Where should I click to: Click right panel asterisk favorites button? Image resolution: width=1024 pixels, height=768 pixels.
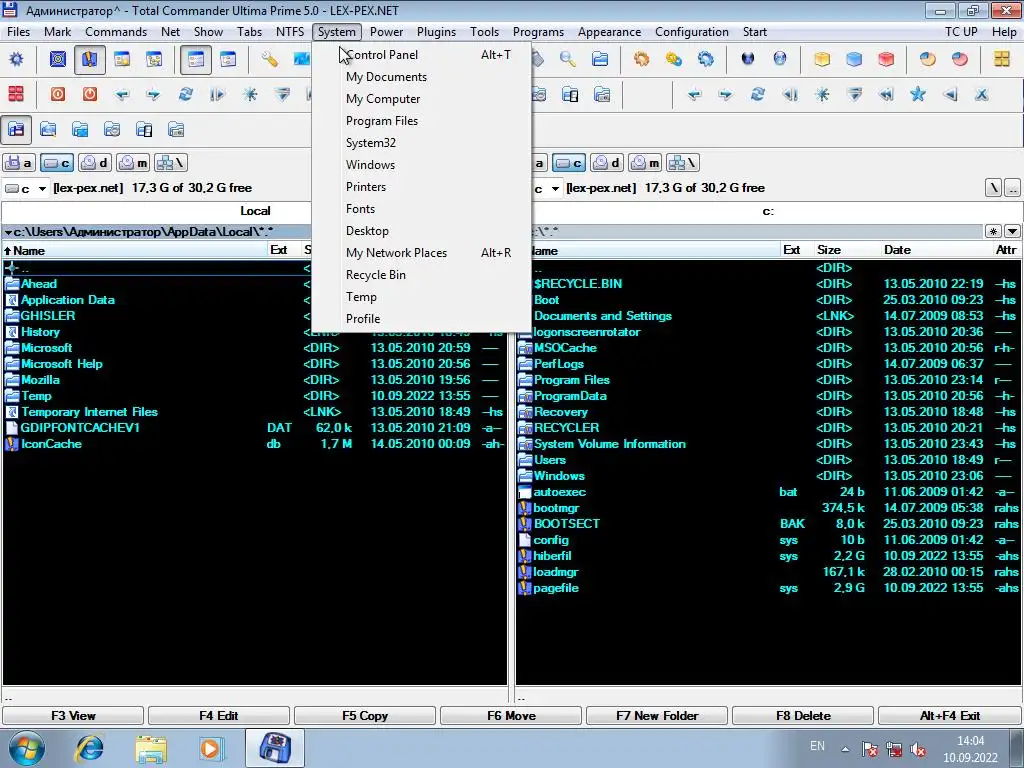point(993,231)
